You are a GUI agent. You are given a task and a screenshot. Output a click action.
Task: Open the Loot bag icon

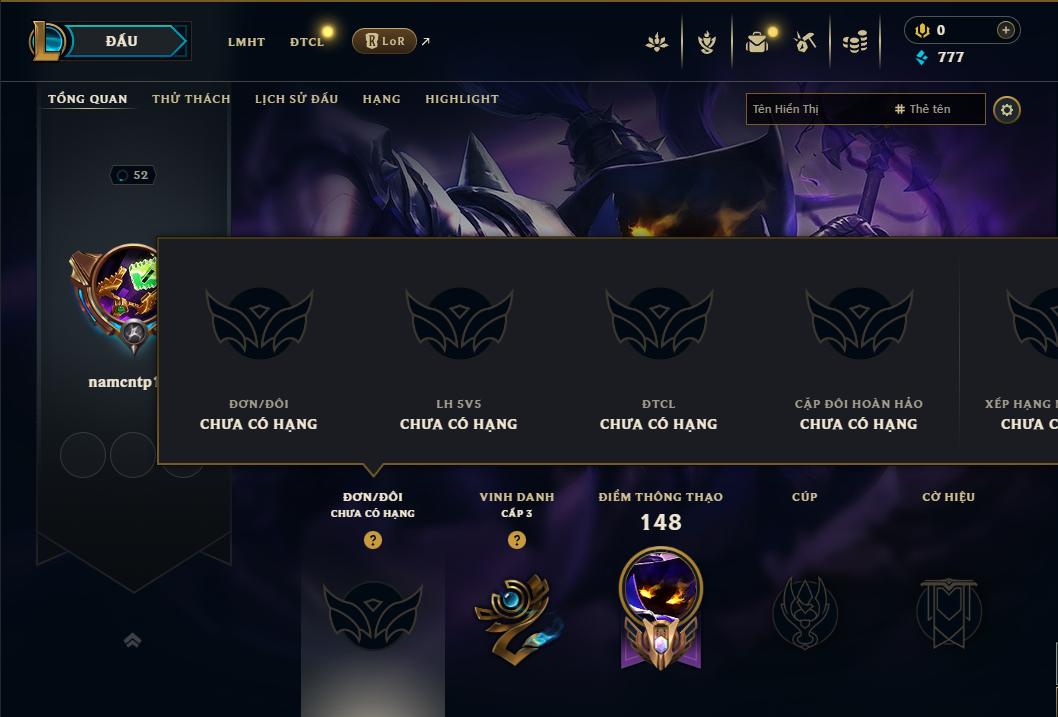(x=757, y=42)
